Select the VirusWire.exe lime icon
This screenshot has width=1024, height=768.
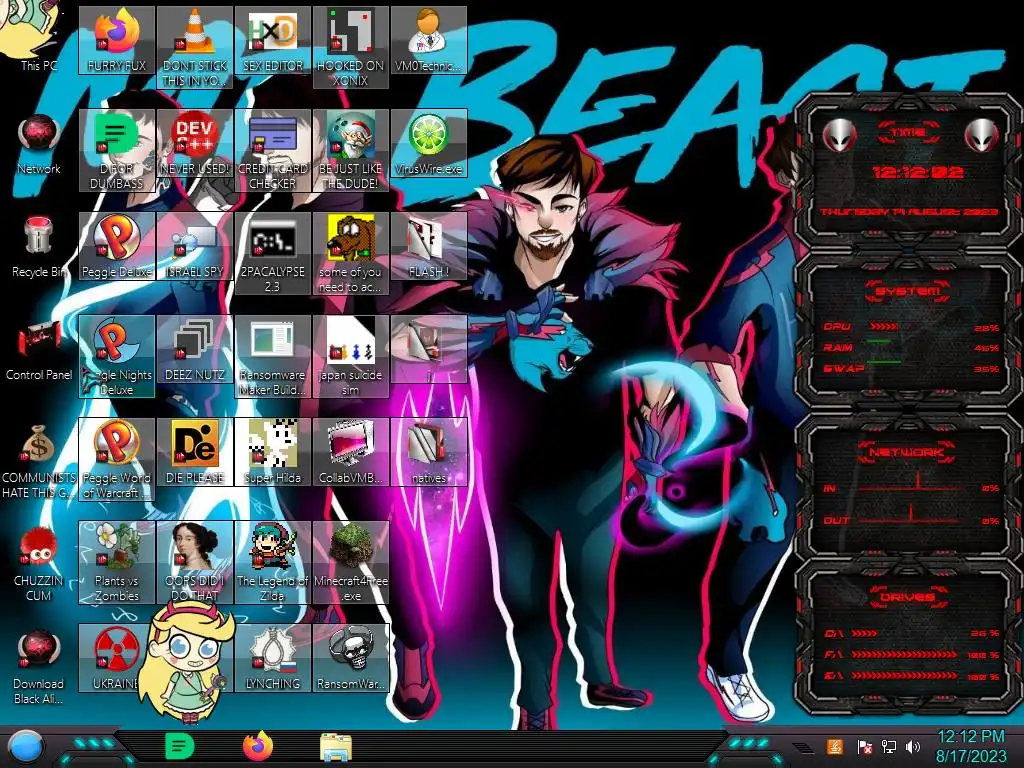point(428,144)
